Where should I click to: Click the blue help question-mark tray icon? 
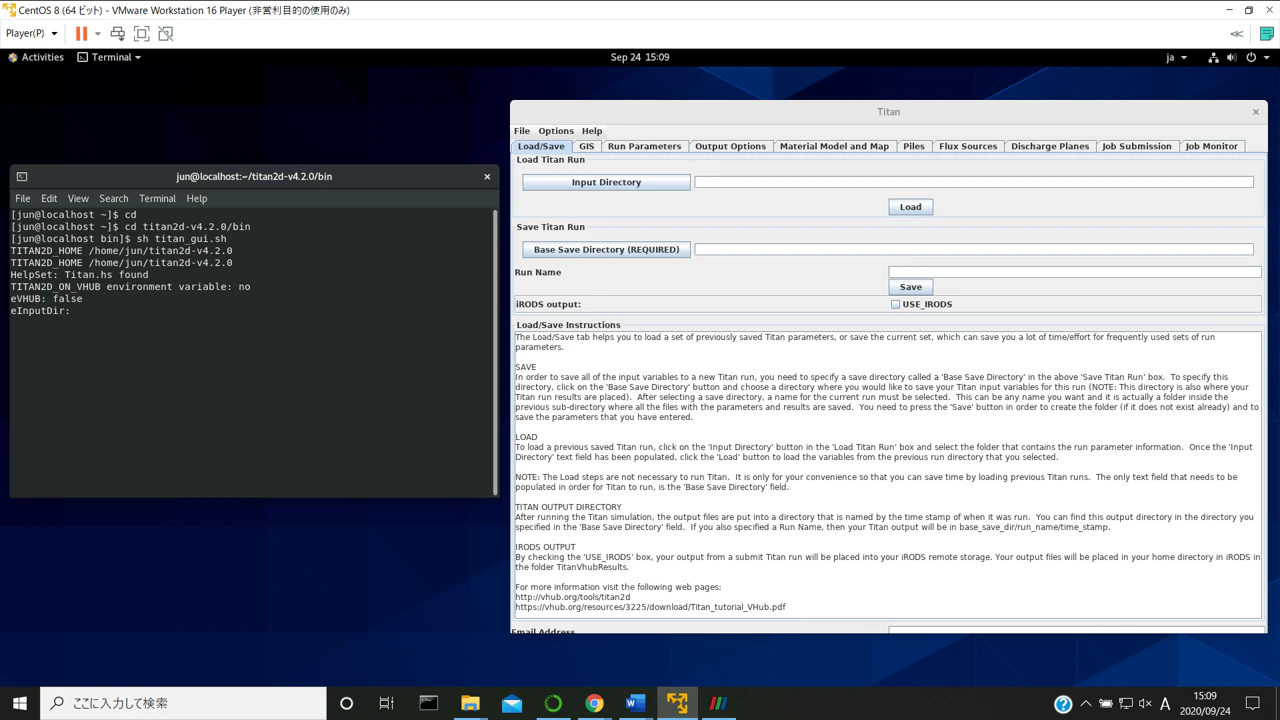pos(1063,704)
